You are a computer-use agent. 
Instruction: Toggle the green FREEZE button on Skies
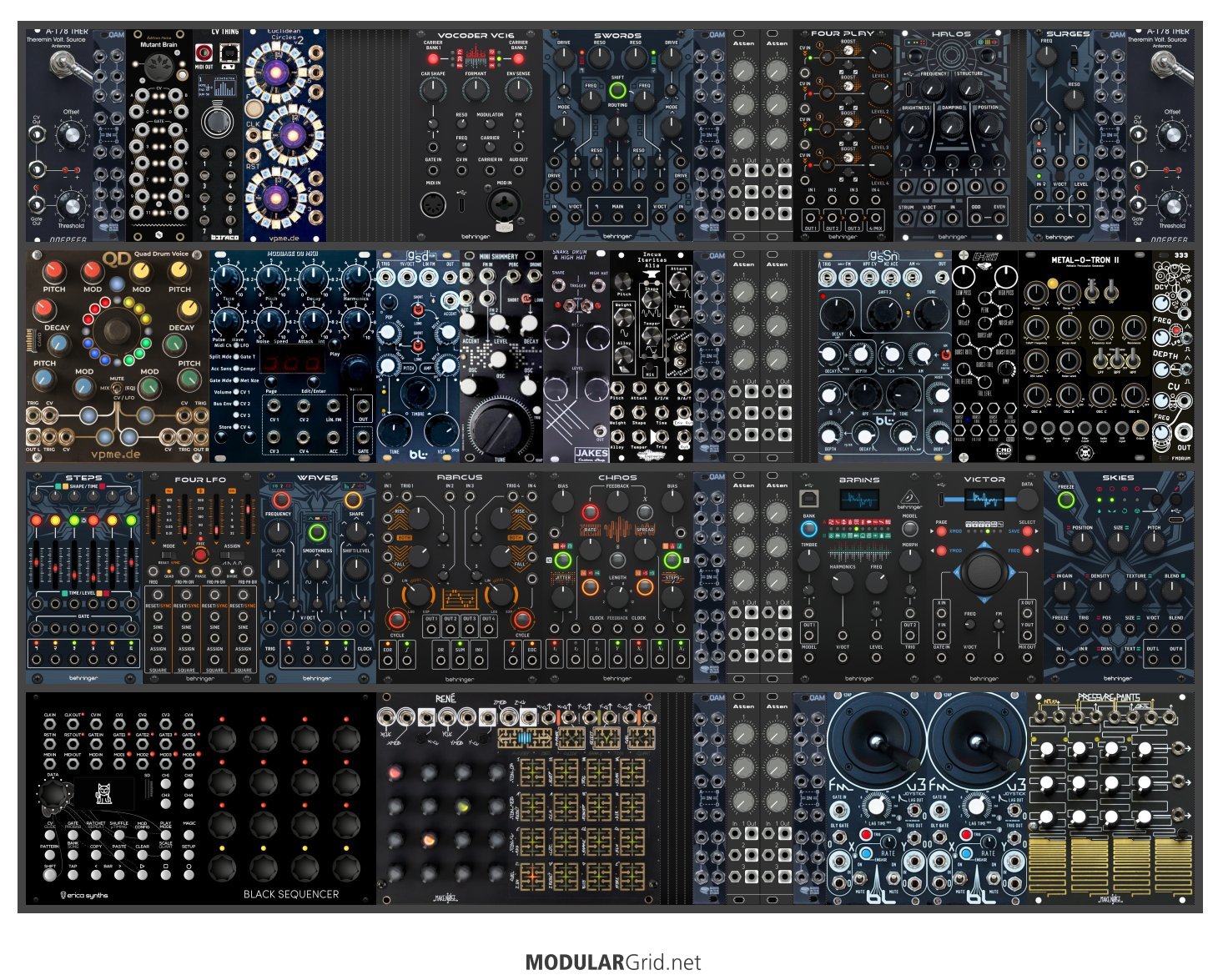[1065, 500]
